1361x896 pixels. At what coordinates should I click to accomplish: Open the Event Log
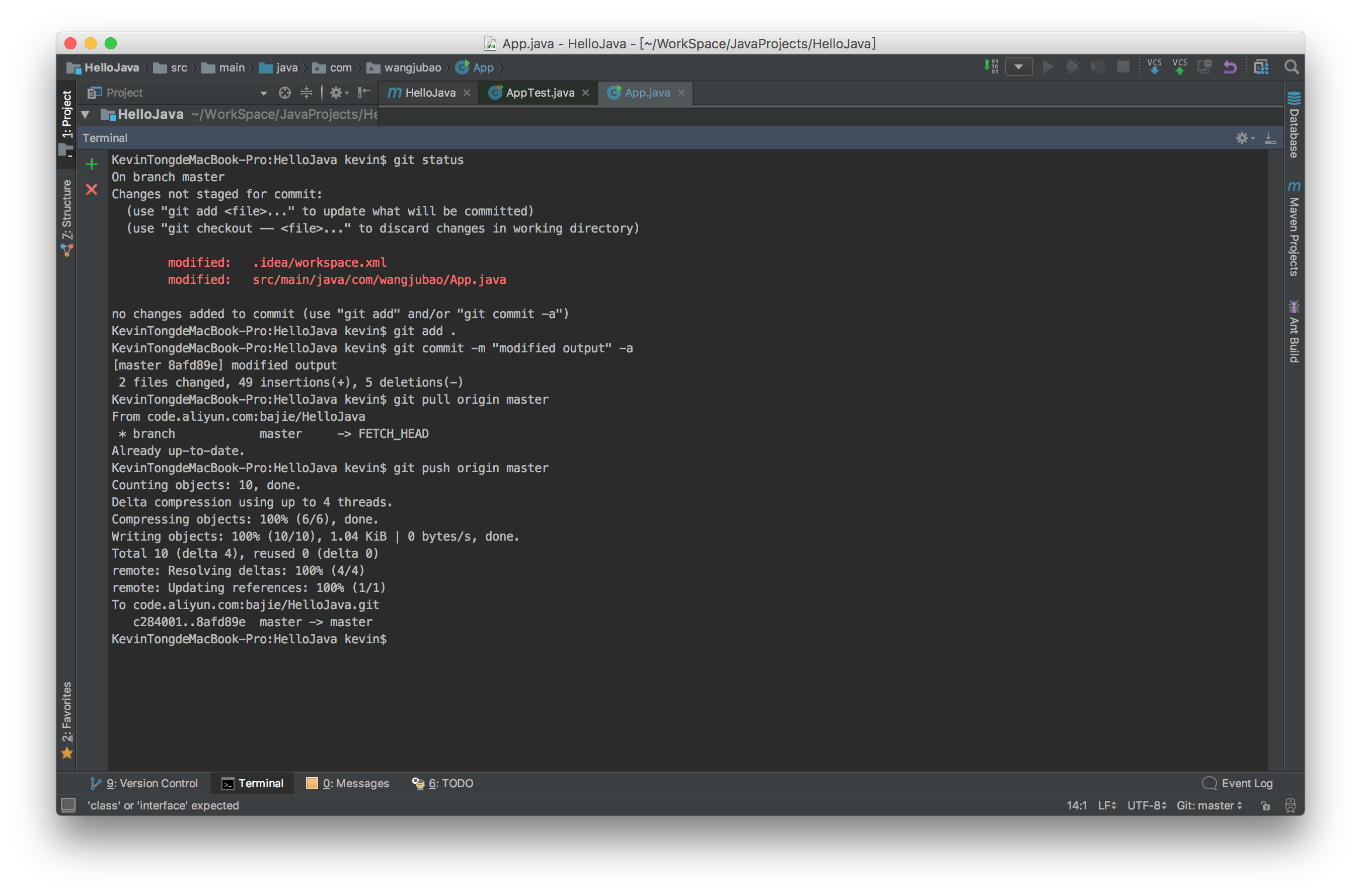[x=1238, y=783]
